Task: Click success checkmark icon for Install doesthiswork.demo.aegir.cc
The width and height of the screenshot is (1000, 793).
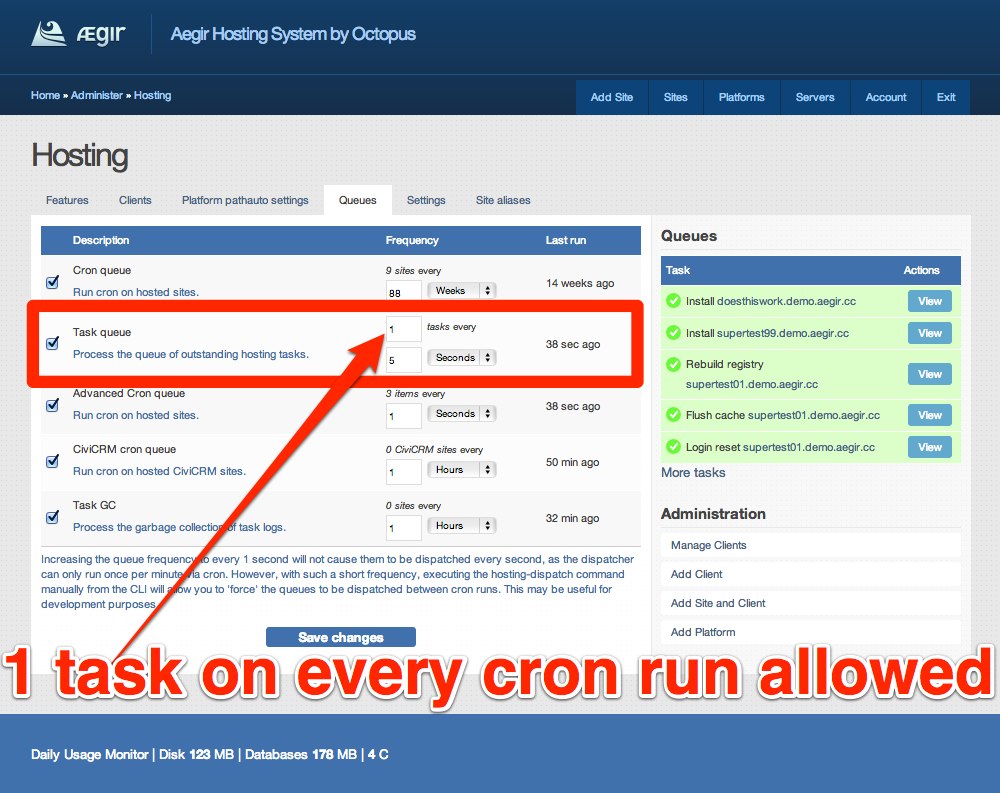Action: pos(673,300)
